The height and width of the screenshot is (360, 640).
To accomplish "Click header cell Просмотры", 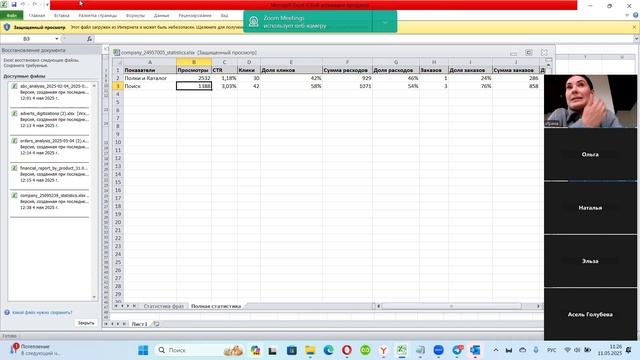I will 194,70.
